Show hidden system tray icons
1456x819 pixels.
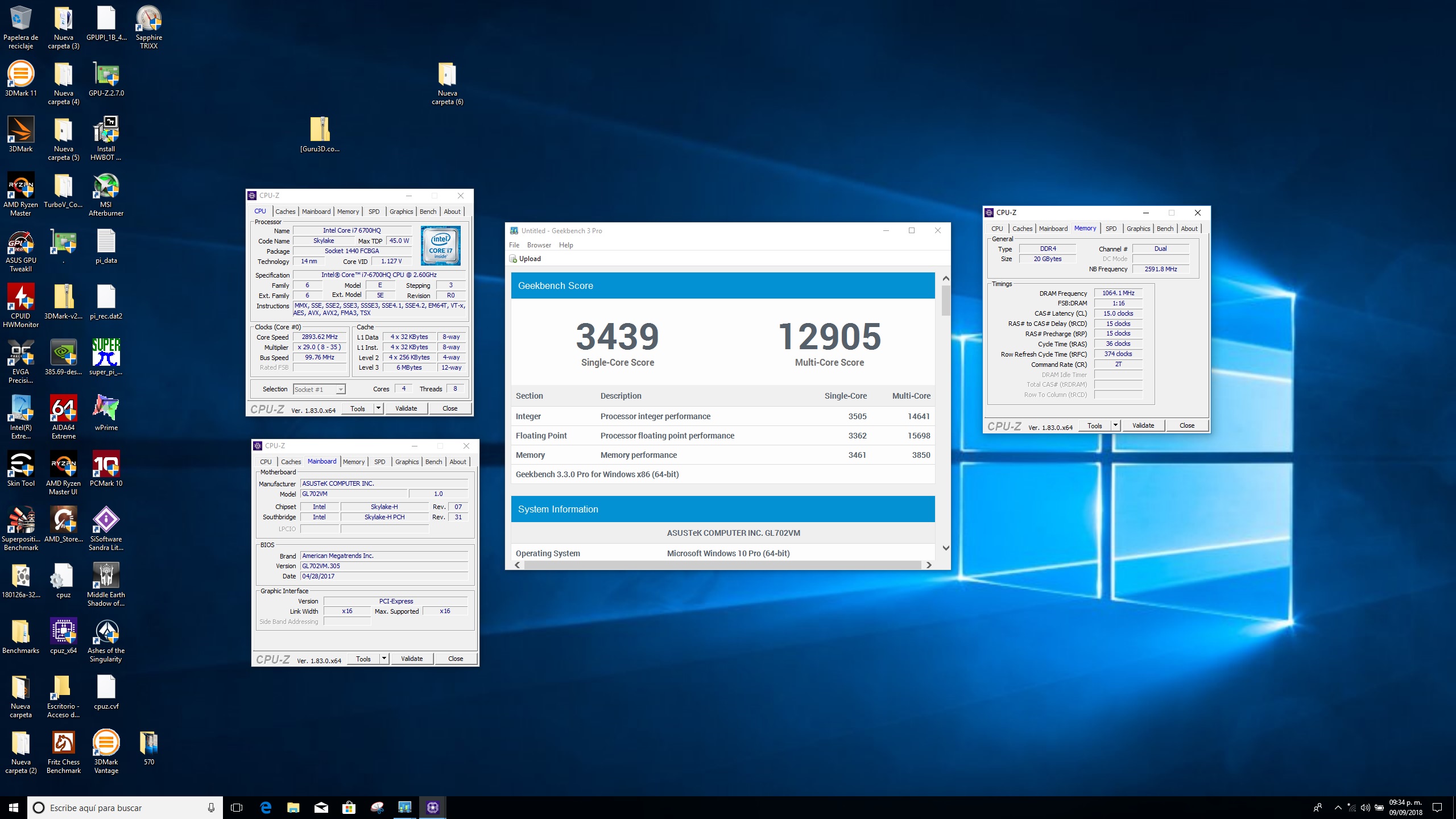tap(1338, 808)
